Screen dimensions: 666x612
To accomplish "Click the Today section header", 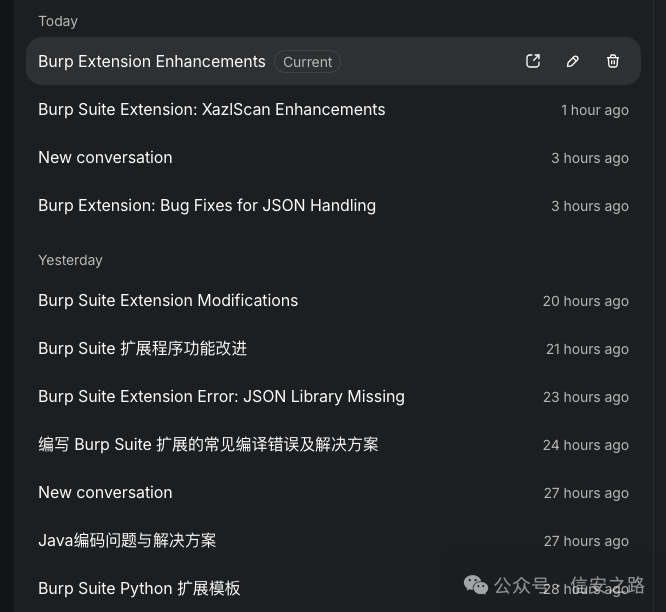I will pyautogui.click(x=58, y=22).
